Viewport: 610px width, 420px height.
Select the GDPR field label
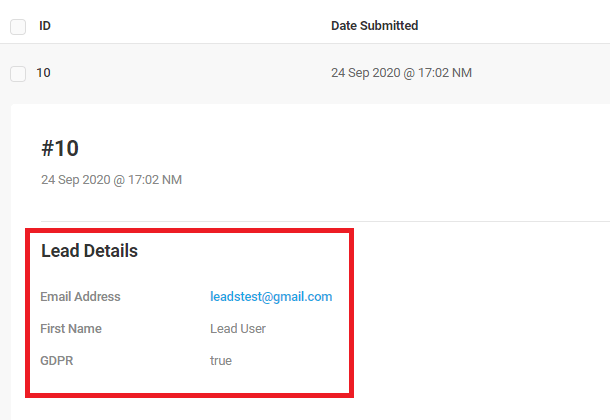pos(57,360)
